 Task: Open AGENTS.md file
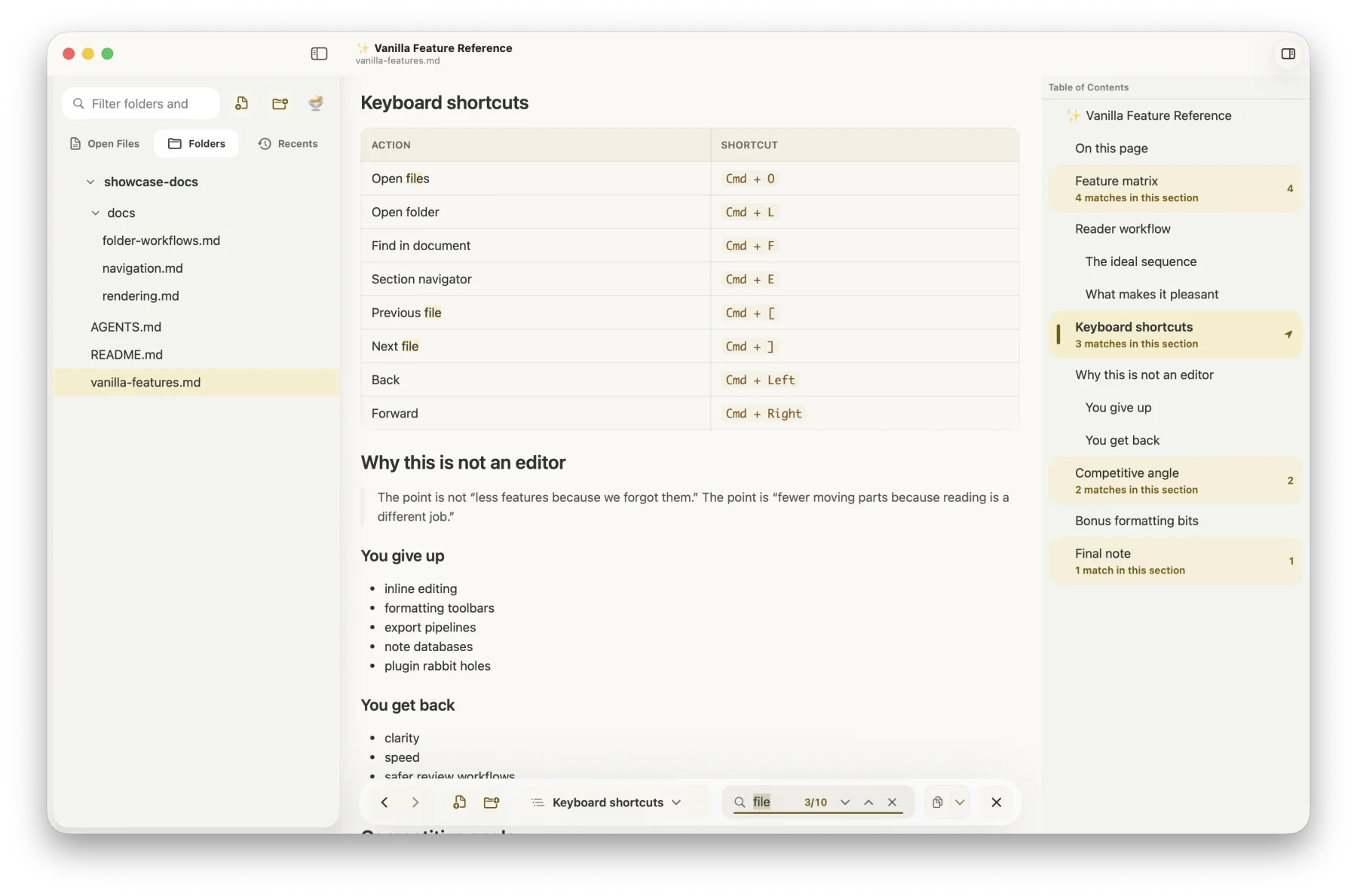(126, 327)
